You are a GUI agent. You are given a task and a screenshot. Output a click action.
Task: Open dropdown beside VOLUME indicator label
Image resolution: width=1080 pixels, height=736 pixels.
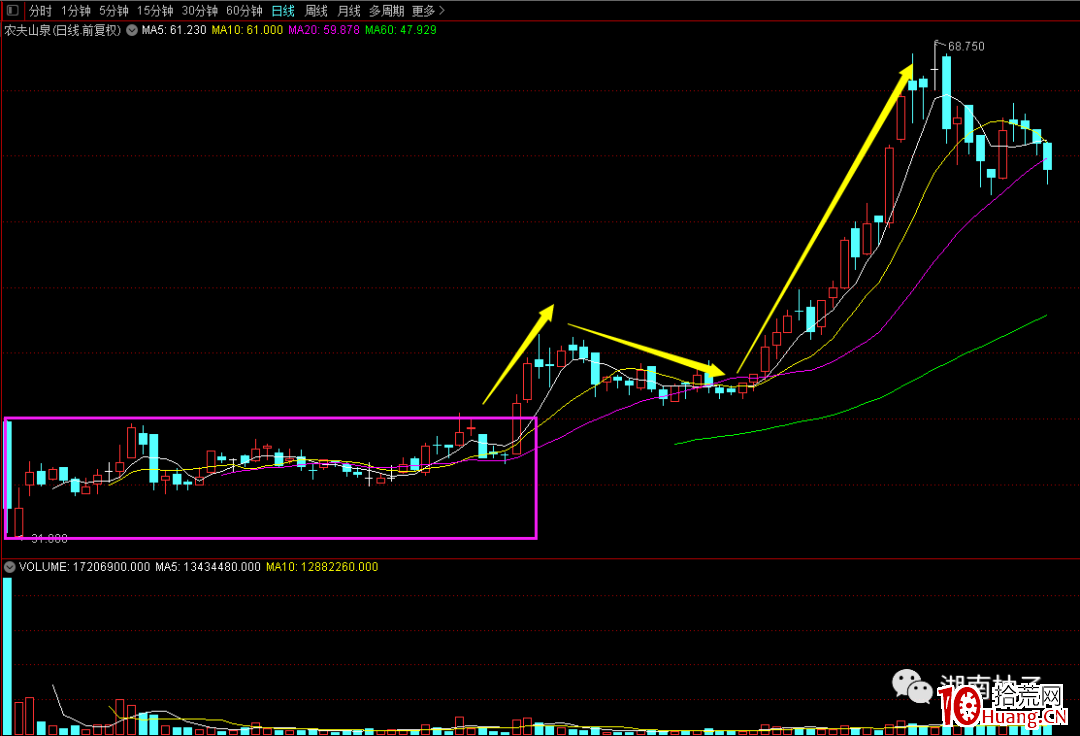pyautogui.click(x=10, y=567)
